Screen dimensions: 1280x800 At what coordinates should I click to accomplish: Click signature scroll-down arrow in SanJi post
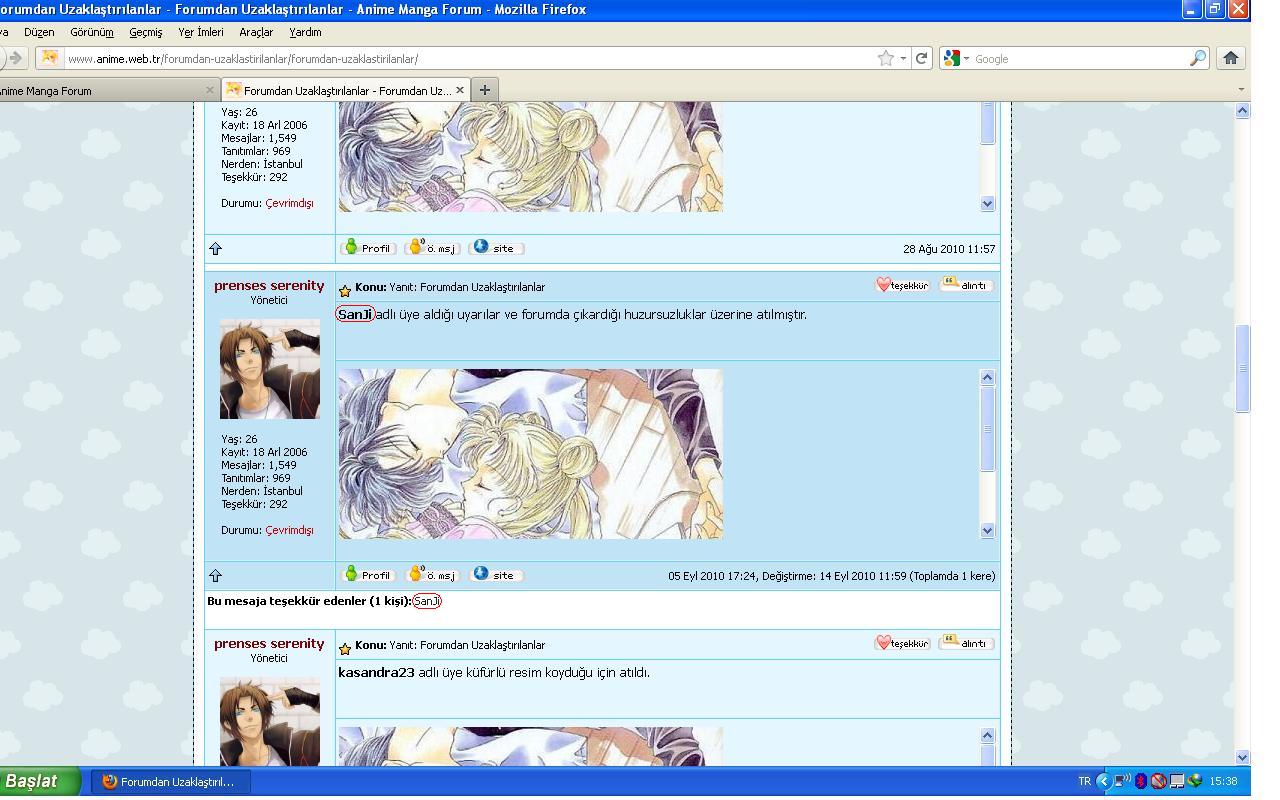[x=988, y=531]
